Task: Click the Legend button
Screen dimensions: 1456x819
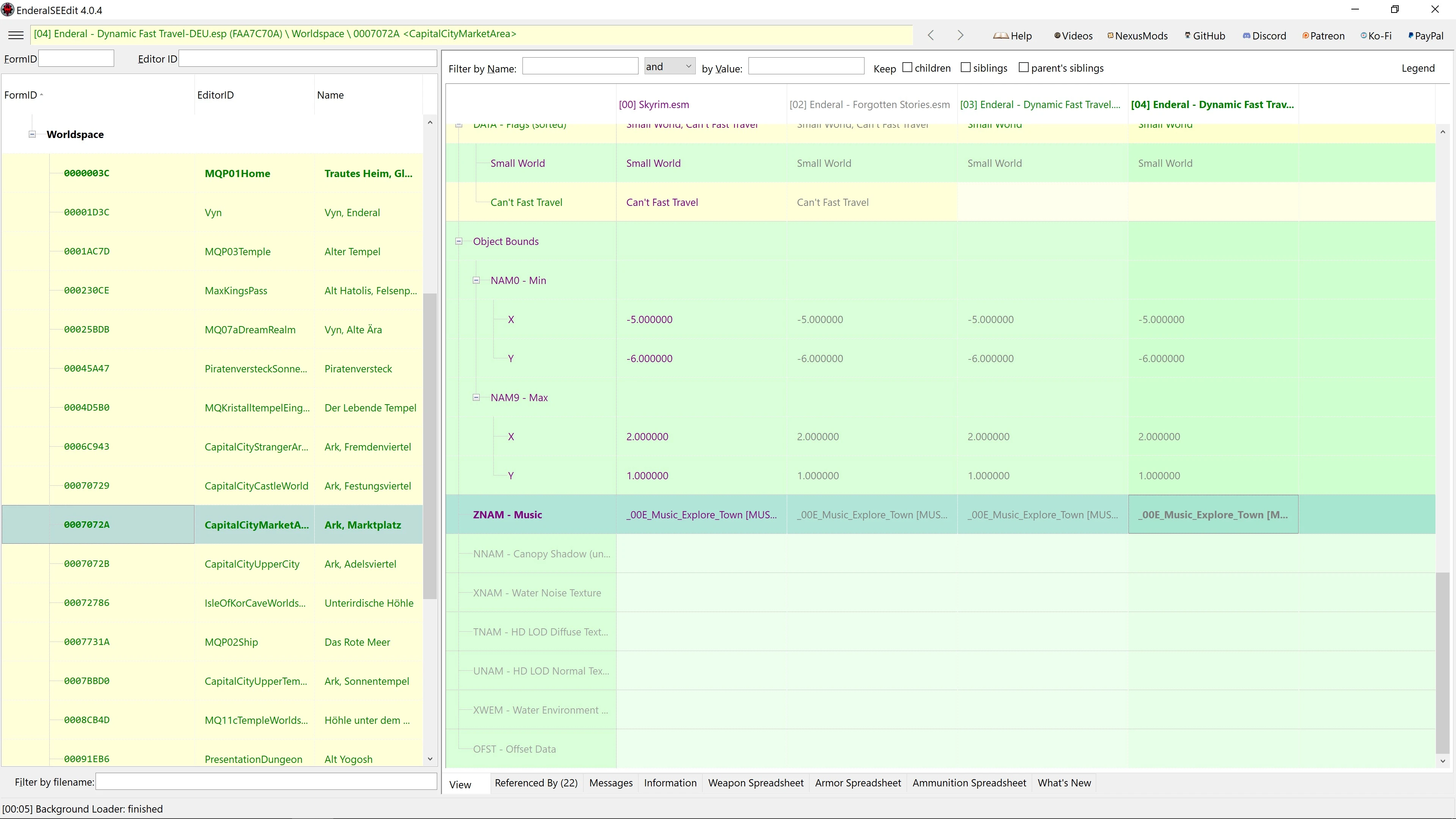Action: pos(1418,68)
